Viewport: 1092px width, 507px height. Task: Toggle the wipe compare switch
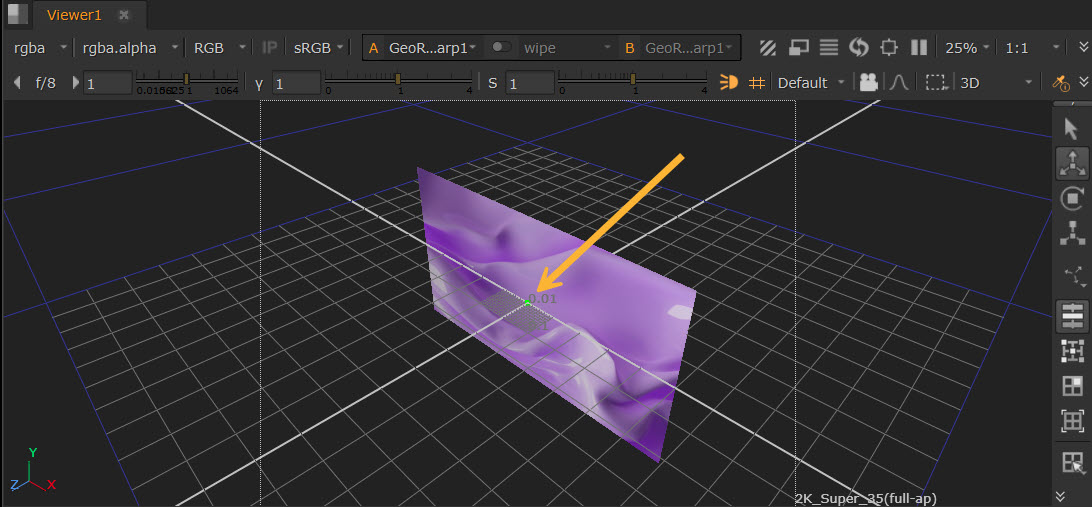[501, 47]
